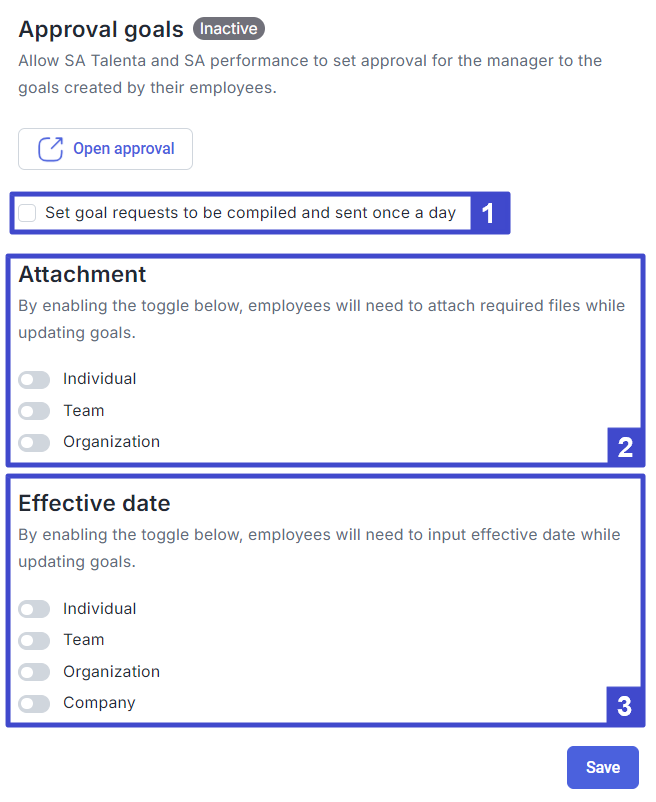
Task: Click the Effective date section heading
Action: [x=95, y=503]
